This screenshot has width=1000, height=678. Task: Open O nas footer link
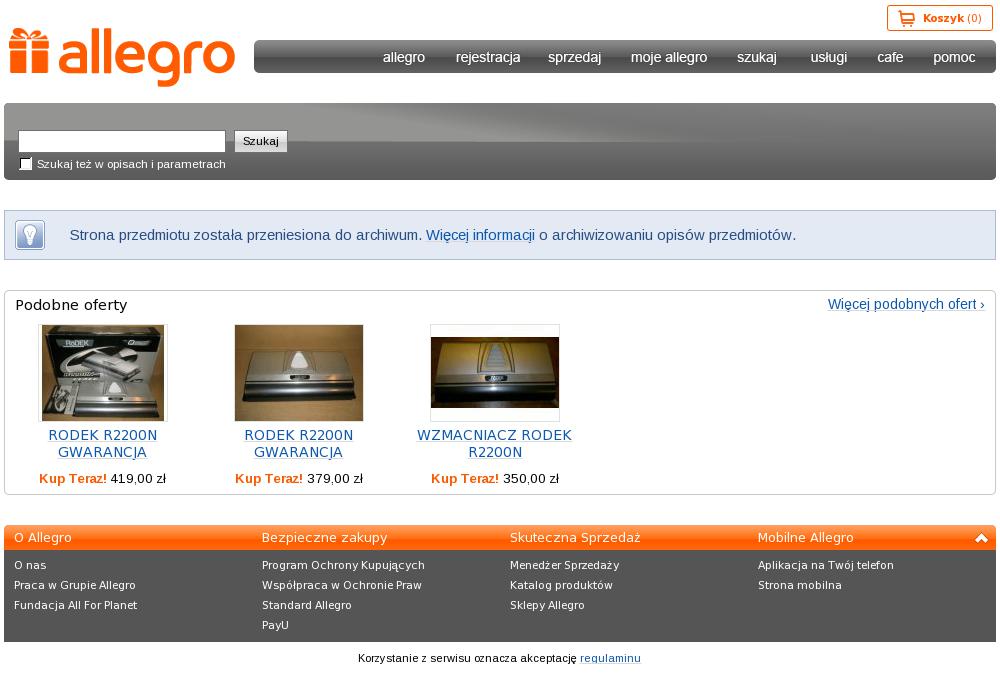30,565
